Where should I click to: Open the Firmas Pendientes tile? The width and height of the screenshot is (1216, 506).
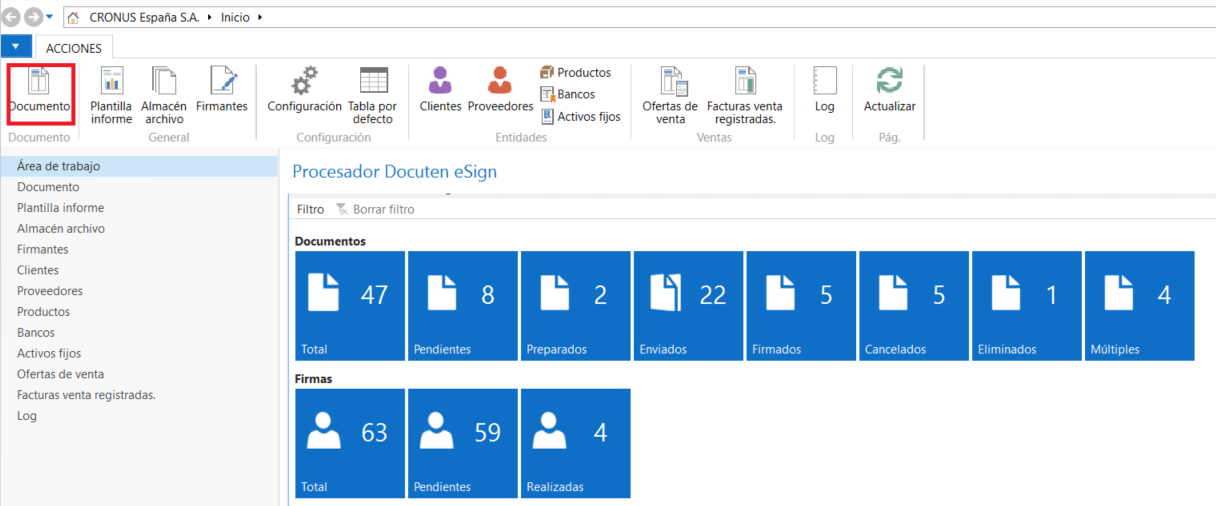(x=463, y=443)
